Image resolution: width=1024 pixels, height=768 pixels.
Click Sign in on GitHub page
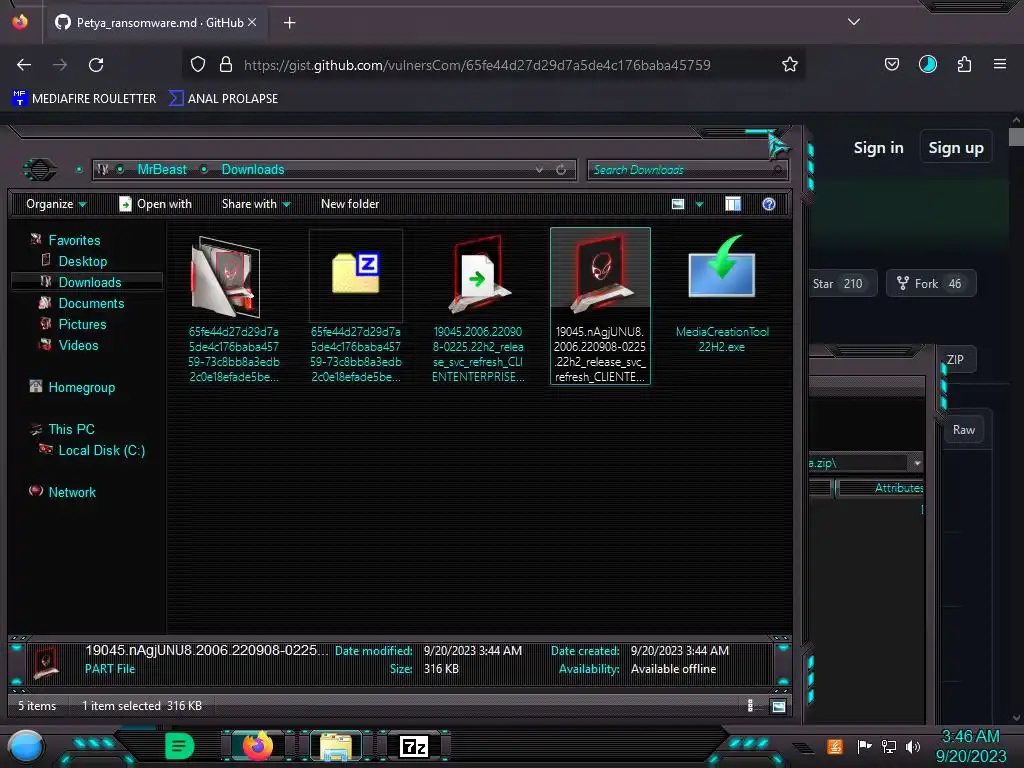878,148
